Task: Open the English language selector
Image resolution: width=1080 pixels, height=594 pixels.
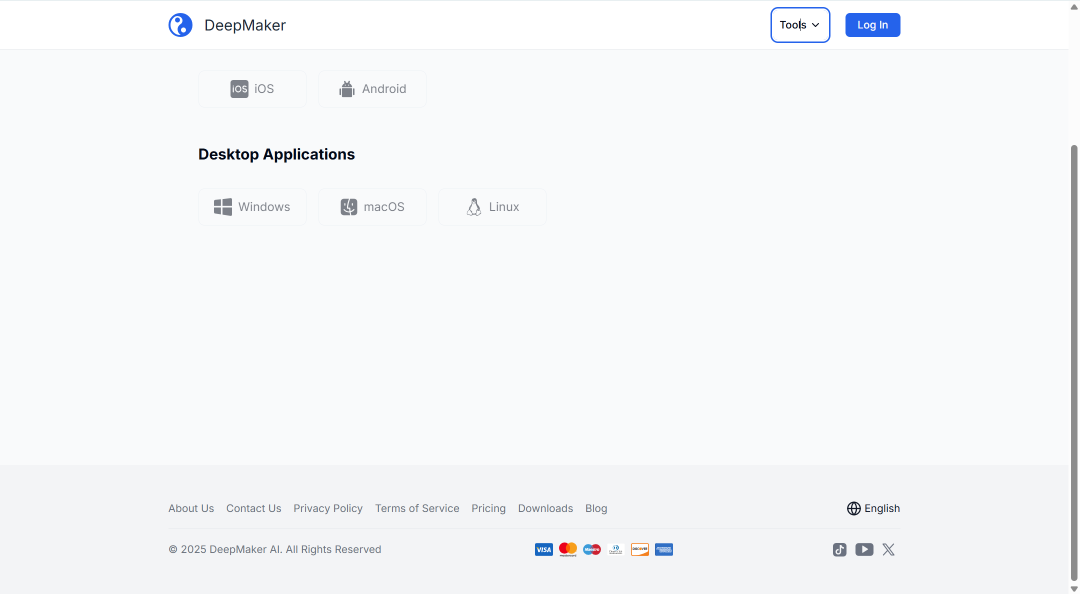Action: 873,509
